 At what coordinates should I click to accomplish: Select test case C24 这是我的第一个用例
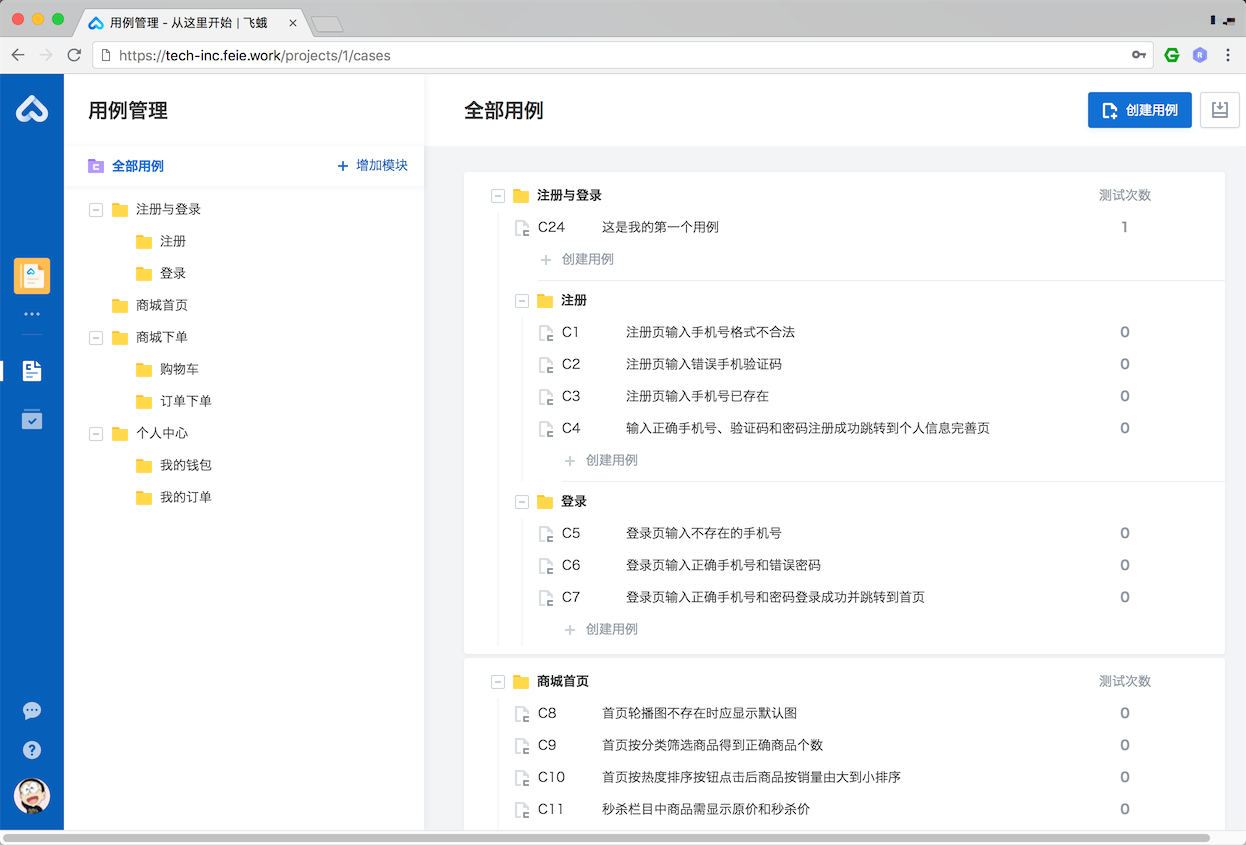[662, 227]
